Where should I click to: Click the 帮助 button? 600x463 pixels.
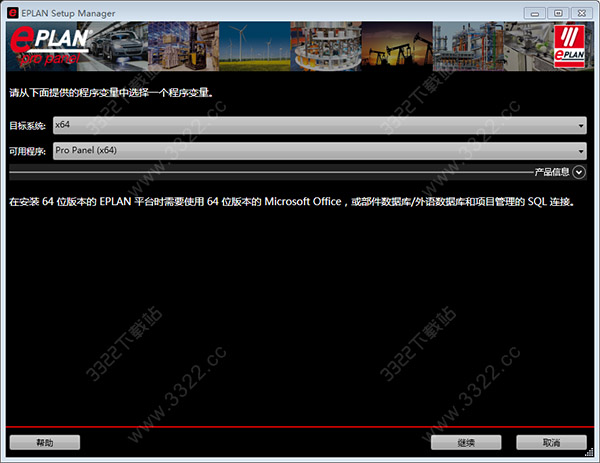45,443
